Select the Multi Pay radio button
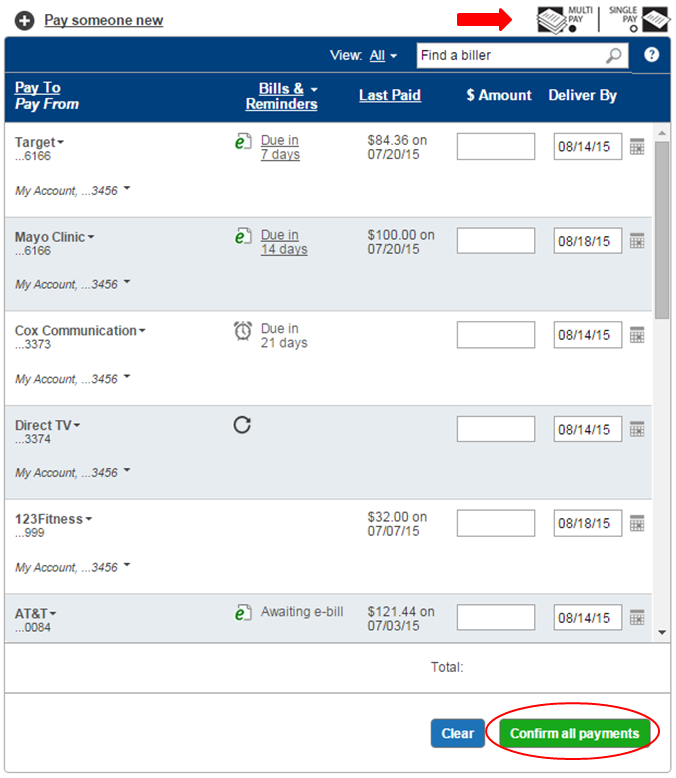 [572, 28]
